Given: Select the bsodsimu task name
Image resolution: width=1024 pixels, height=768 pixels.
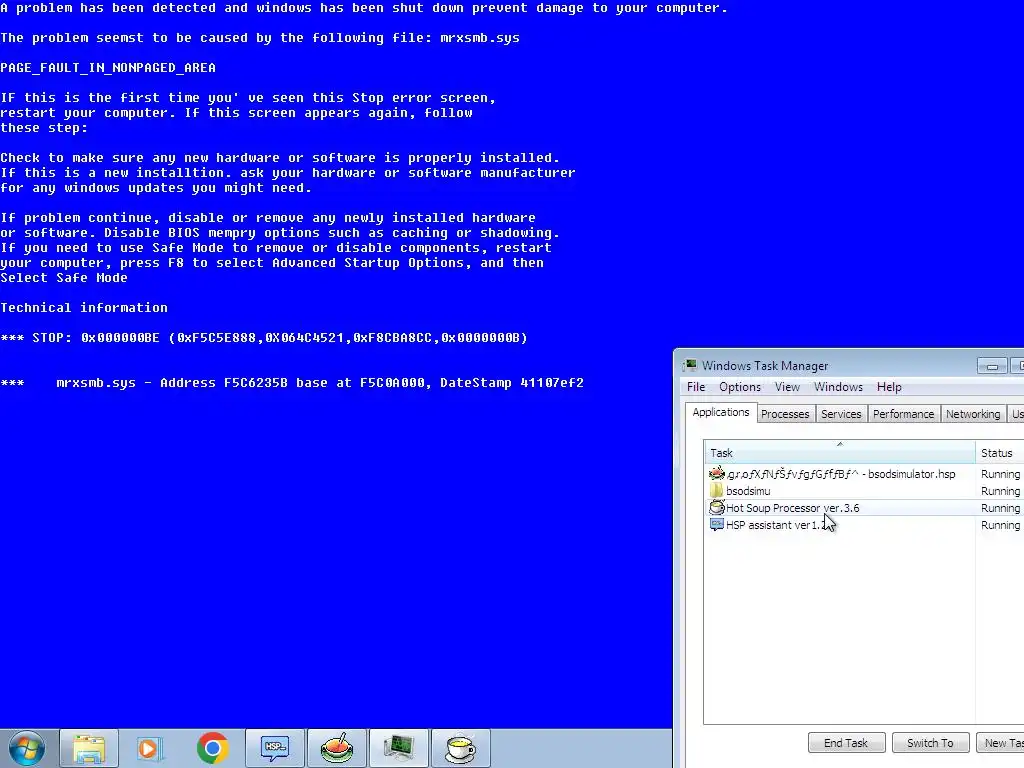Looking at the screenshot, I should pyautogui.click(x=748, y=491).
